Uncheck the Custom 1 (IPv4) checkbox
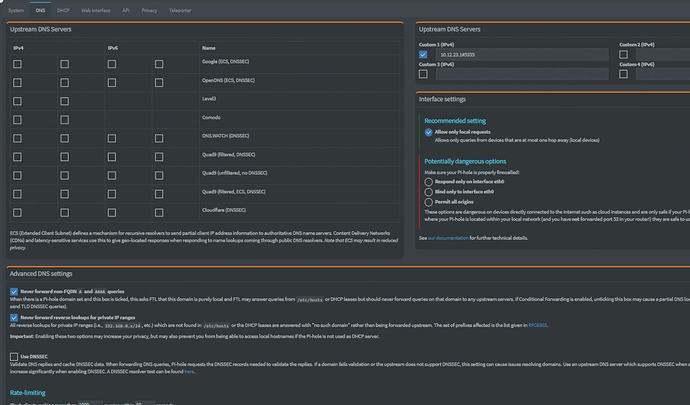 (x=424, y=54)
